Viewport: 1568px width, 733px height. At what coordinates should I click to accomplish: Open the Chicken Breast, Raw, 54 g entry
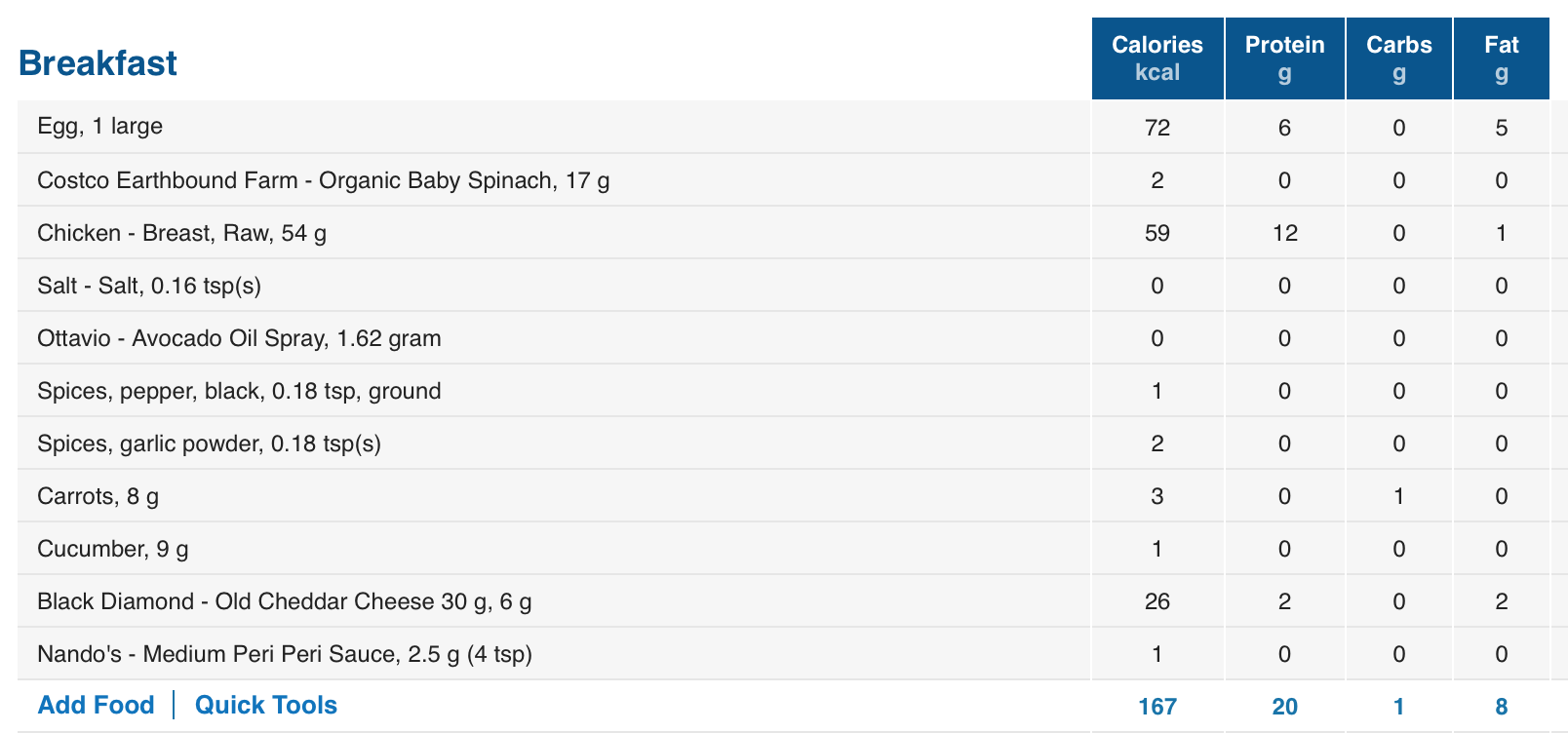[181, 233]
